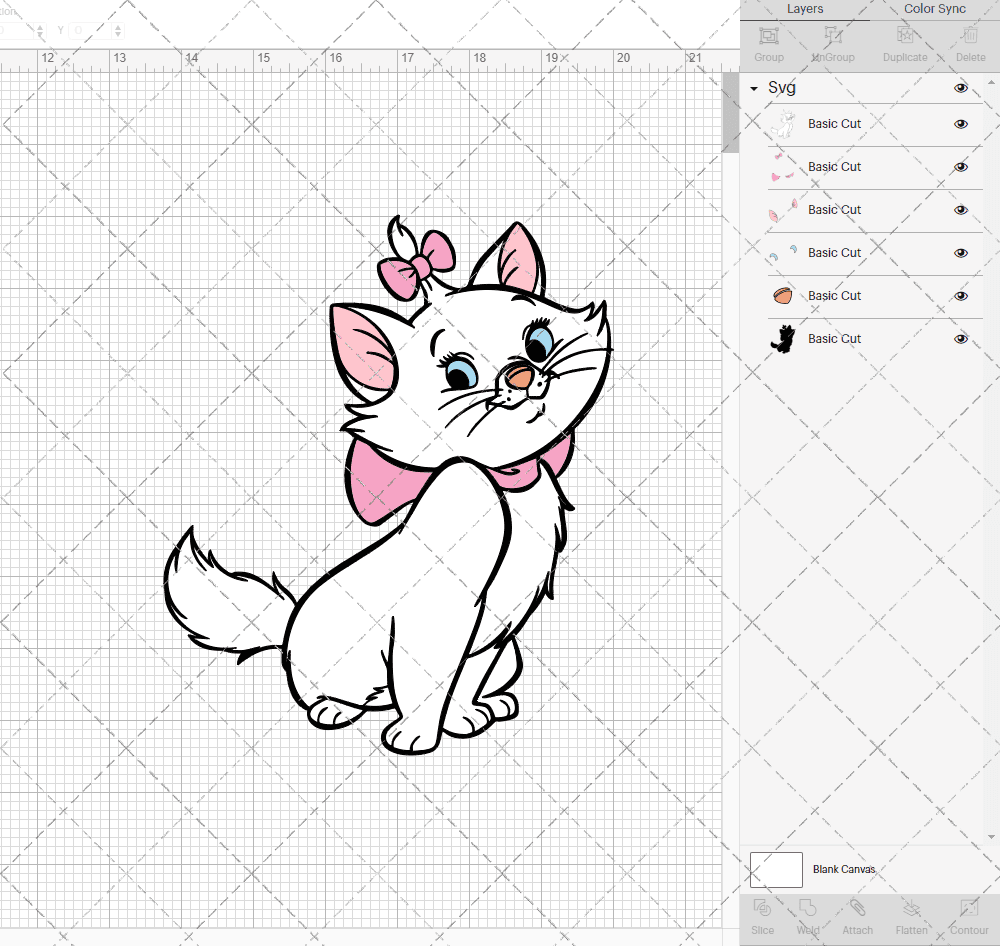Click the Blank Canvas label
The height and width of the screenshot is (946, 1000).
844,869
